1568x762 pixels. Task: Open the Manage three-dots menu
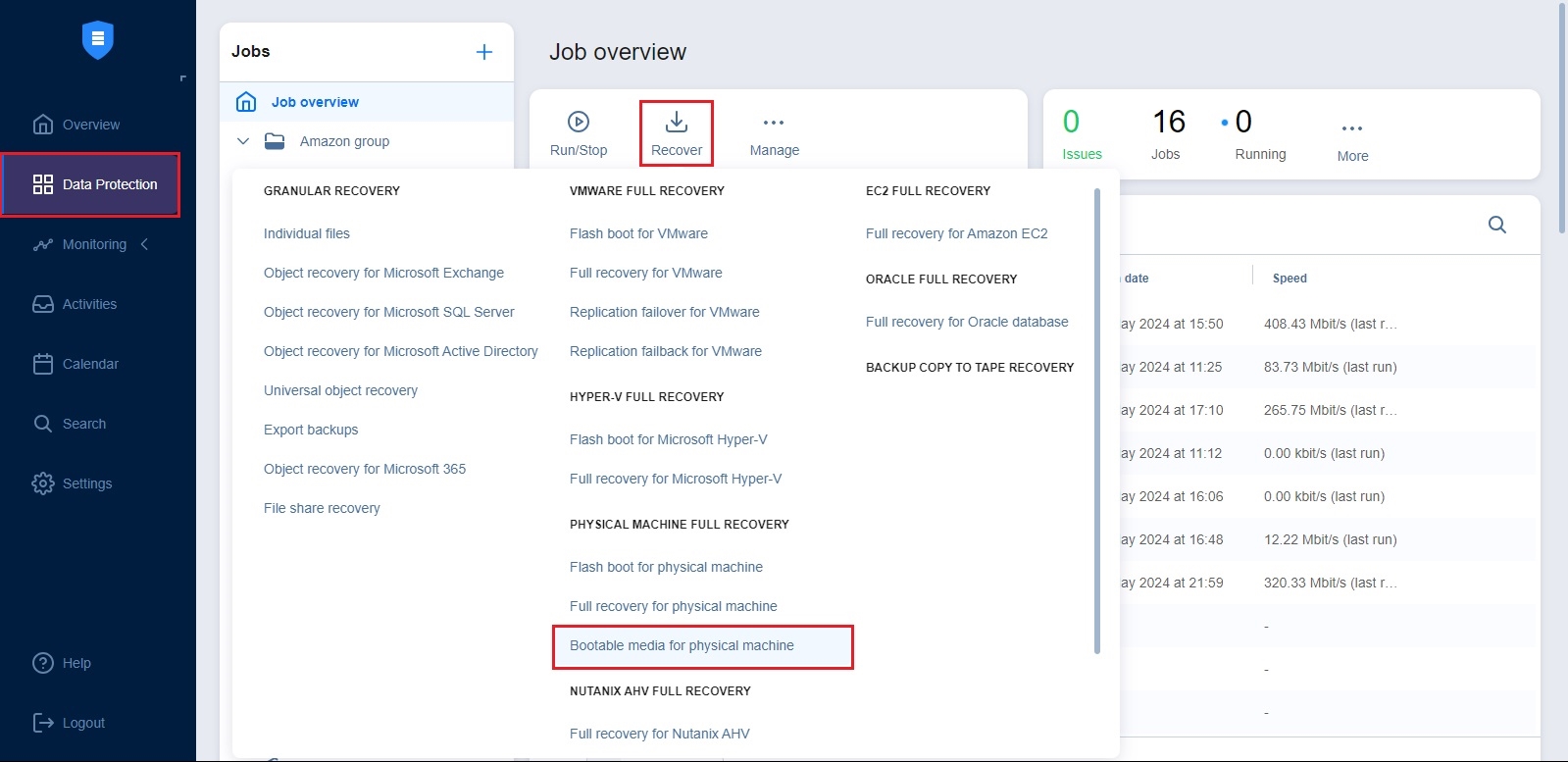pos(774,123)
